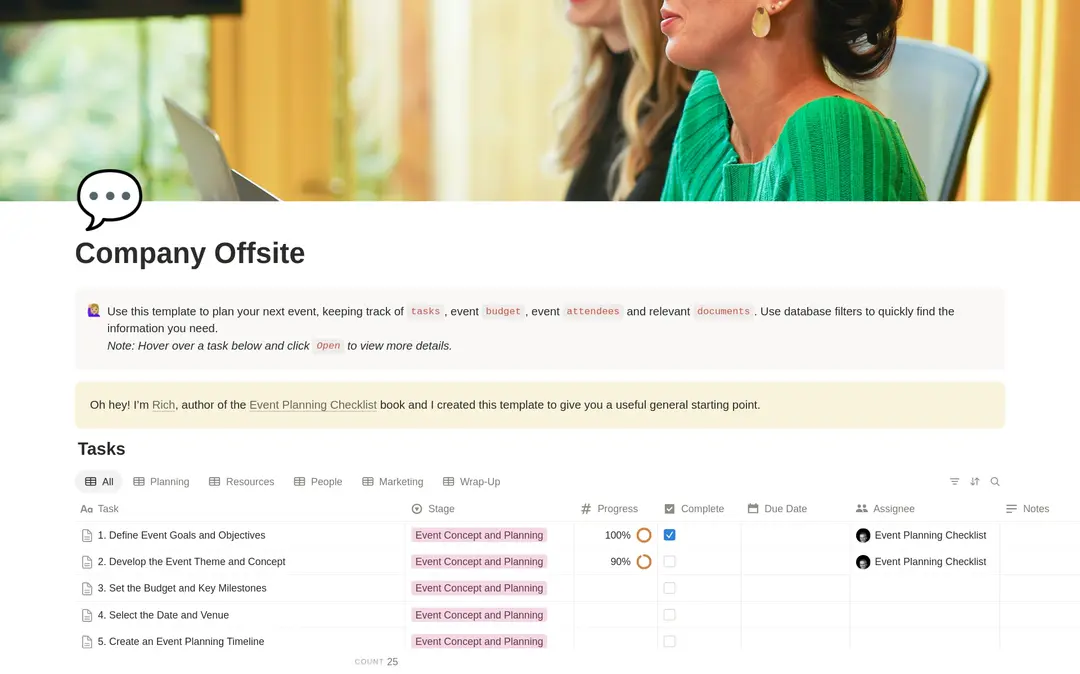Click the Tasks database heading

(101, 449)
